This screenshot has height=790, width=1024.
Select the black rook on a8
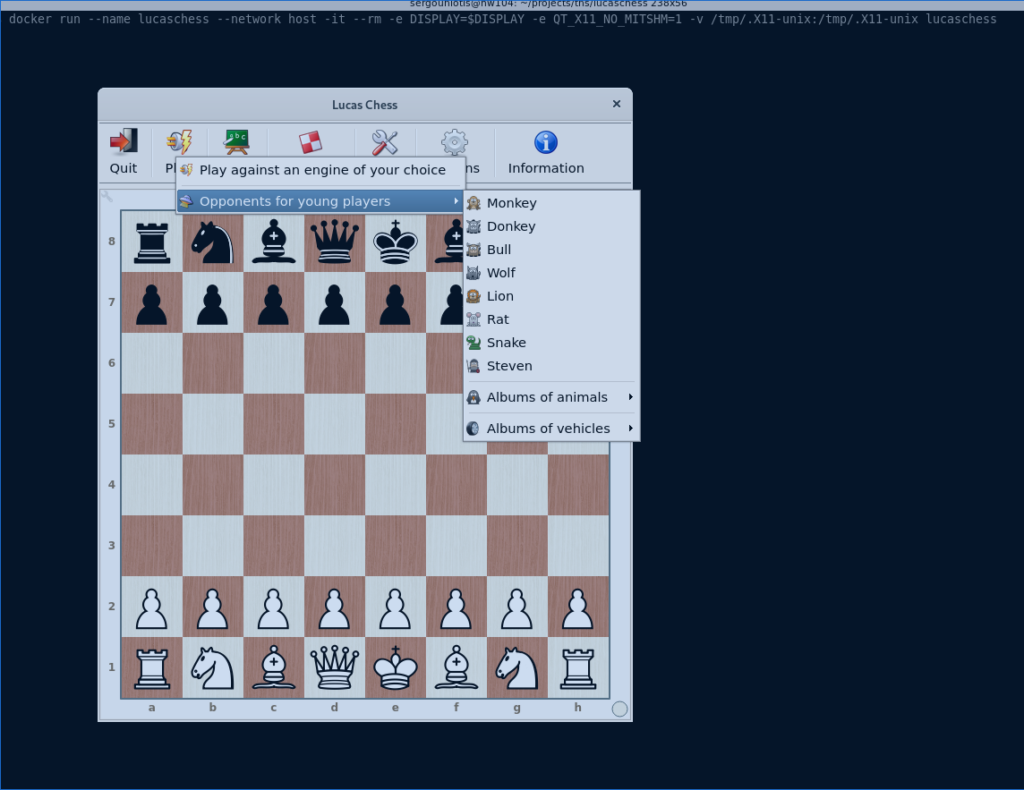pyautogui.click(x=152, y=241)
